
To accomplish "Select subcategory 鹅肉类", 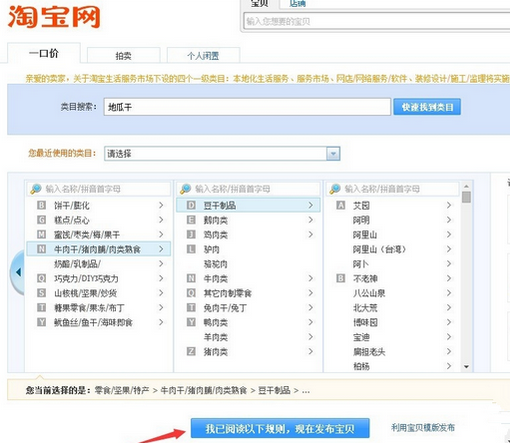I will click(x=248, y=220).
